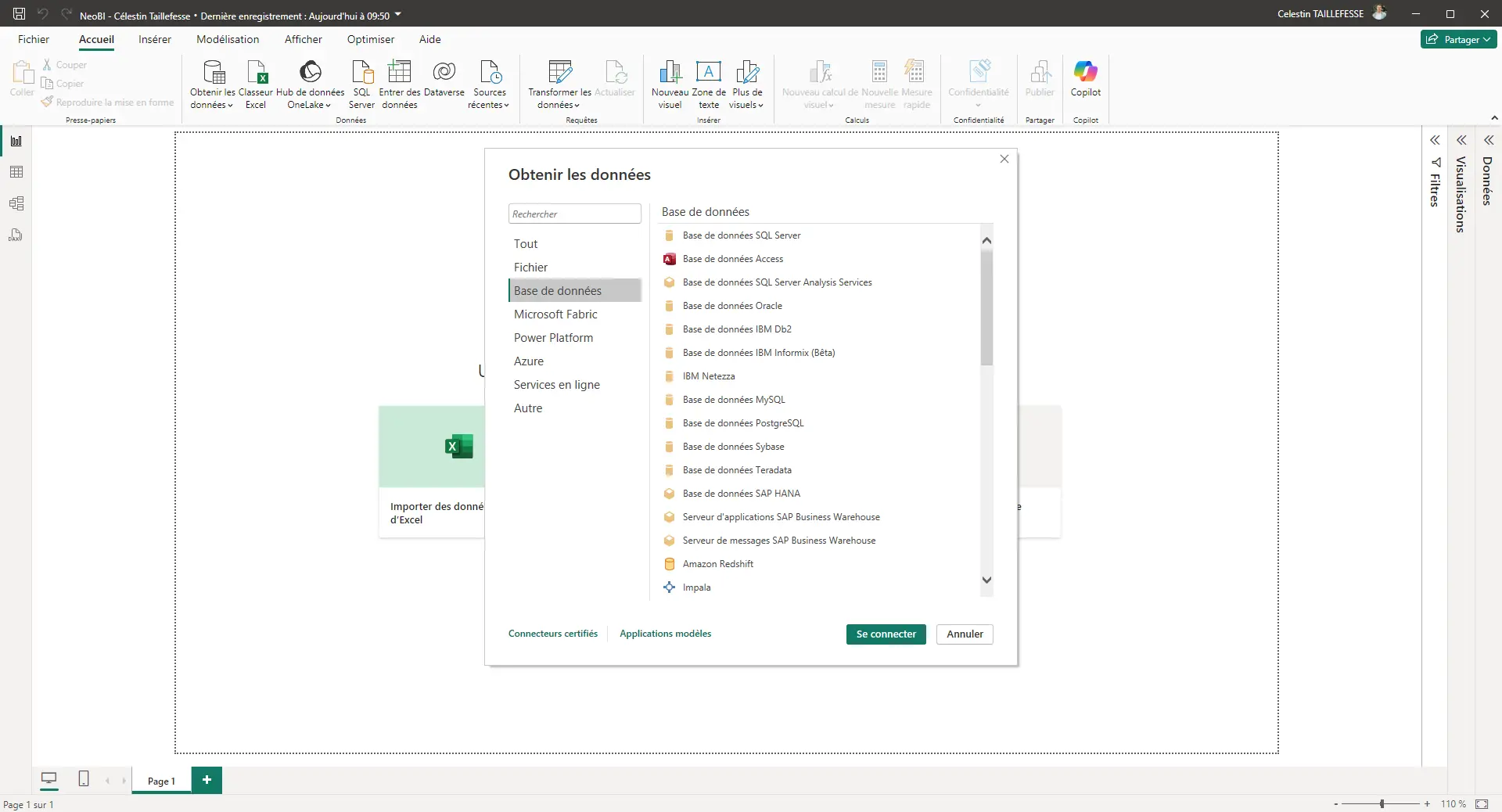Switch to Model view sidebar icon
Screen dimensions: 1502x812
tap(16, 203)
